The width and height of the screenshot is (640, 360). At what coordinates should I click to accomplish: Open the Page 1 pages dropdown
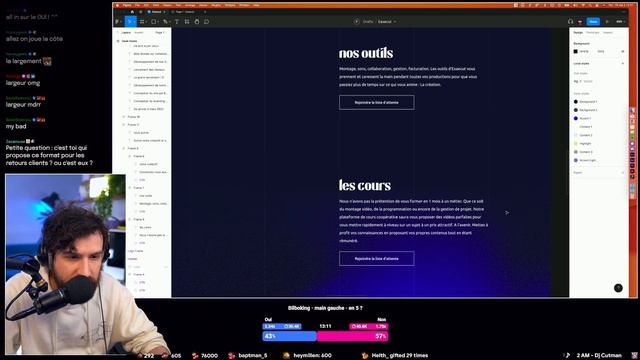(160, 33)
